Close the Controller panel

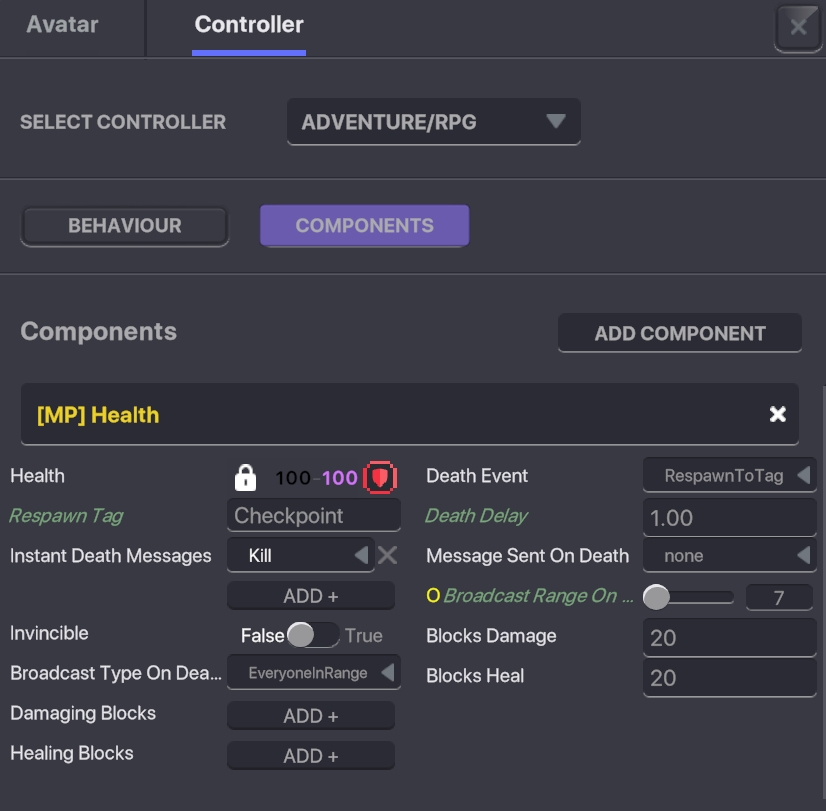coord(798,27)
